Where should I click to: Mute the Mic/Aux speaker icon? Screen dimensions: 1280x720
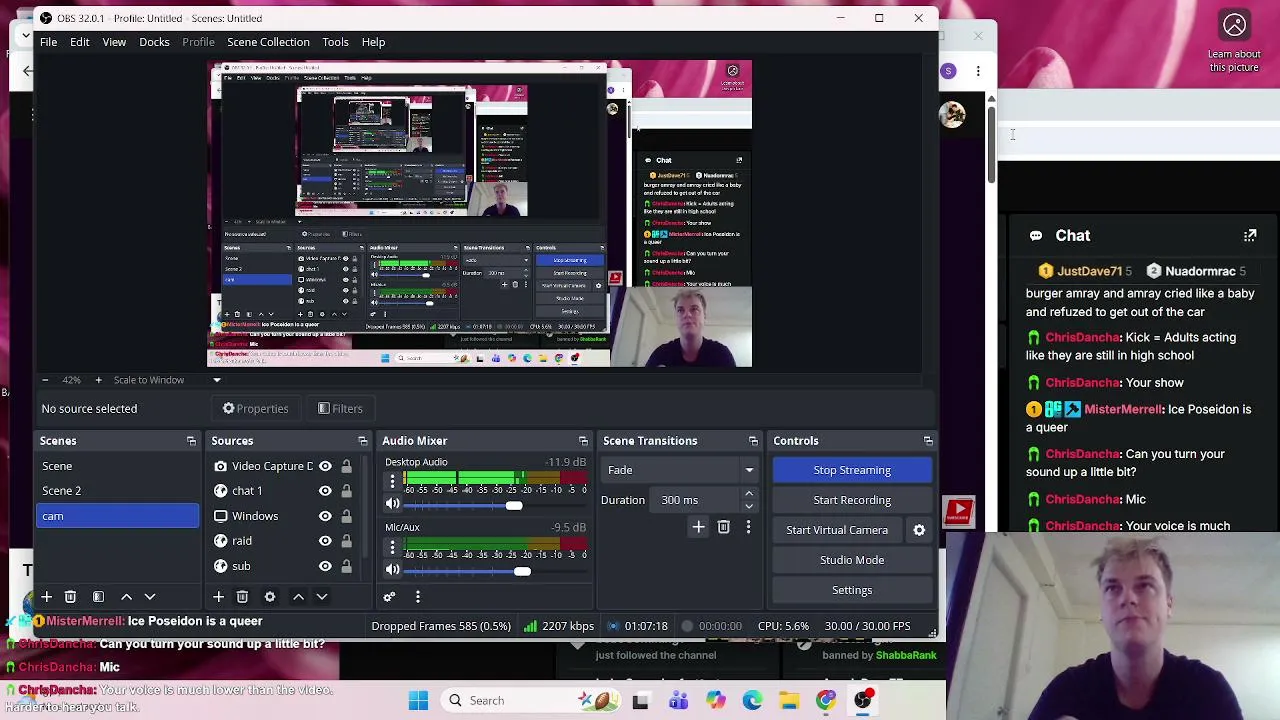[392, 570]
